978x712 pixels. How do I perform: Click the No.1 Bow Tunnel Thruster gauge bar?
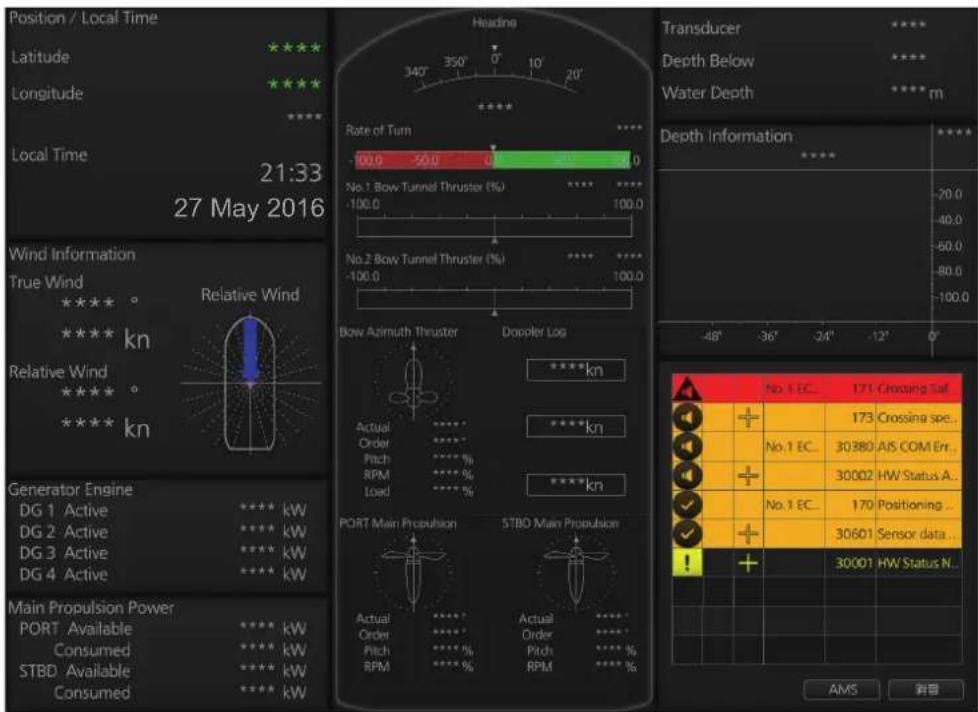(494, 227)
